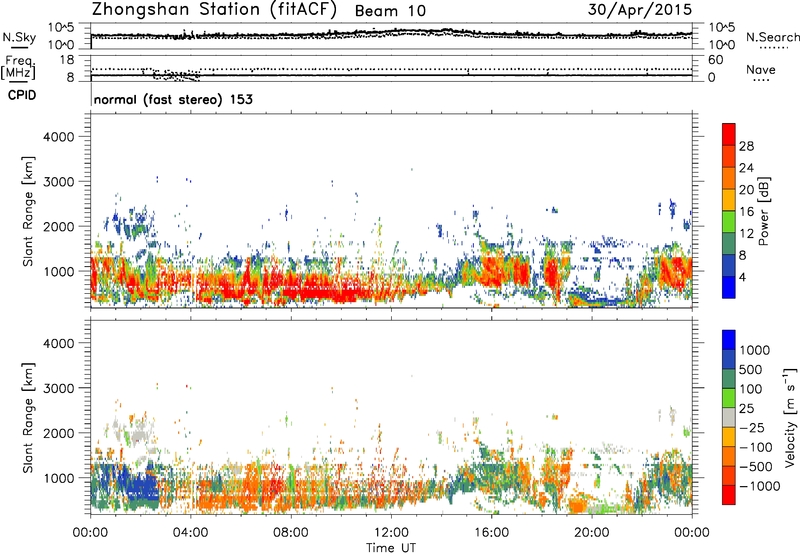Click the 12 label on power colorbar
Screen dimensions: 800x554
[746, 234]
